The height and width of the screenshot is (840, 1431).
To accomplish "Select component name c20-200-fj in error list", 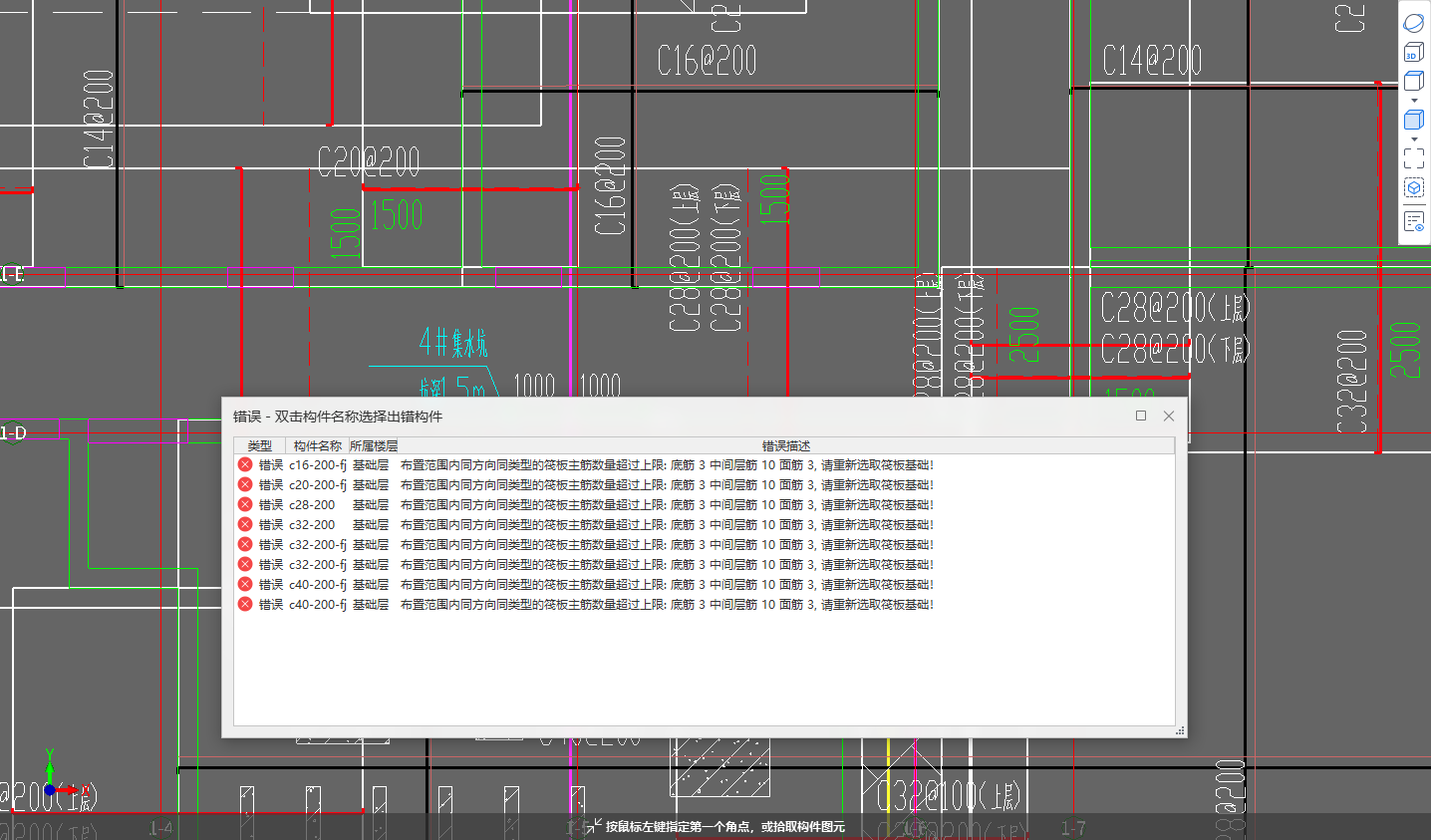I will [317, 484].
